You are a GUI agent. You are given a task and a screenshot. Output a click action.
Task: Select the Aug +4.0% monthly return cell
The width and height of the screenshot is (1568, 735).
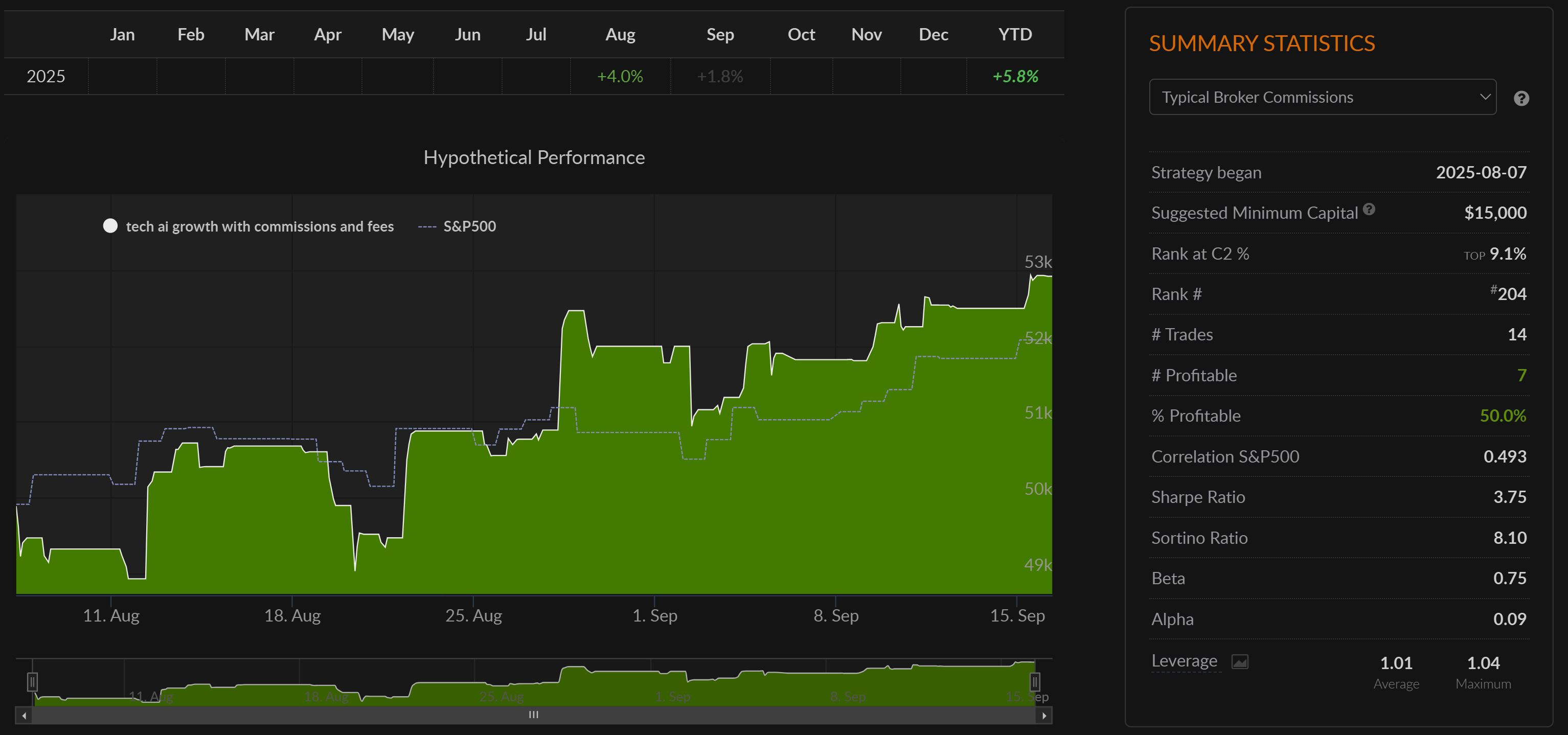(x=620, y=77)
